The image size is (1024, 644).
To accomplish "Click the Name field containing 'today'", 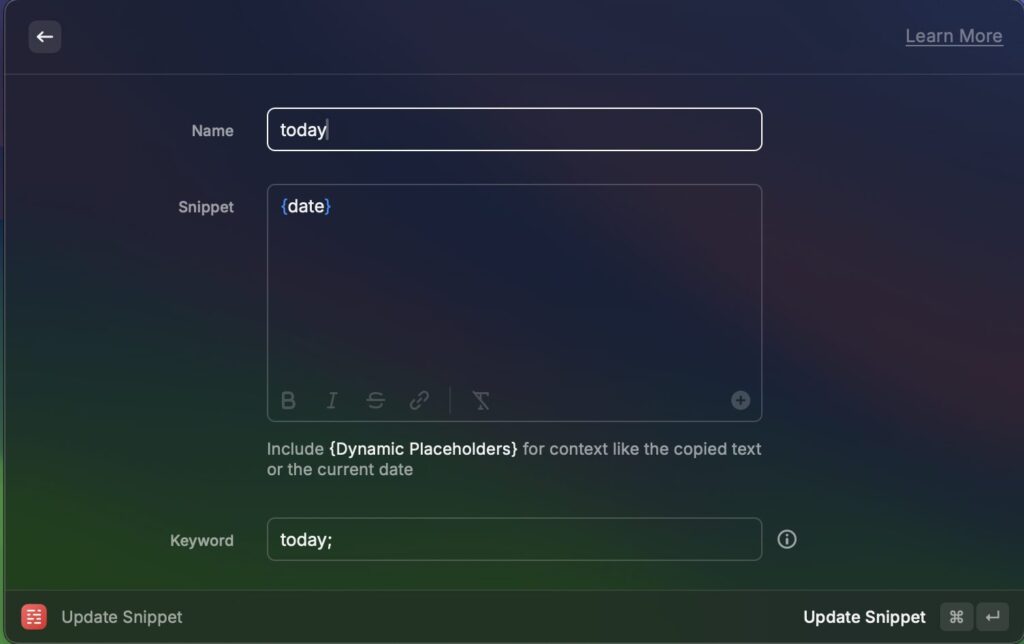I will [514, 130].
